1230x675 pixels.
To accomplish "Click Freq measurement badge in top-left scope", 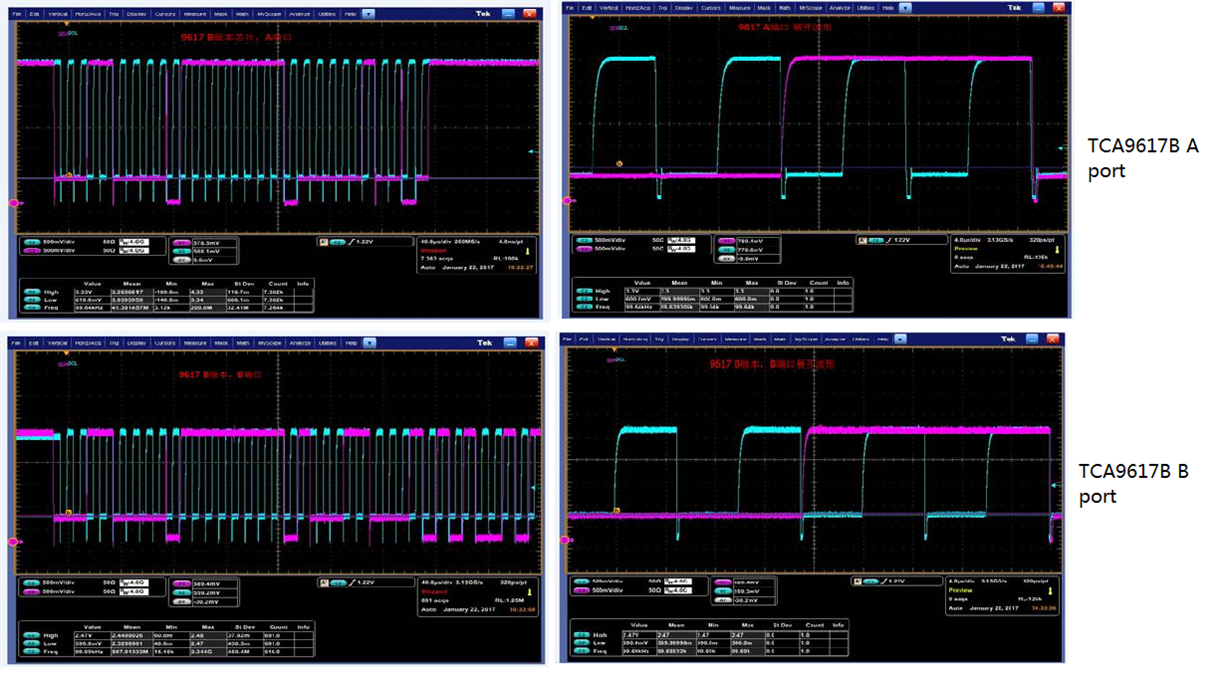I will click(x=31, y=308).
